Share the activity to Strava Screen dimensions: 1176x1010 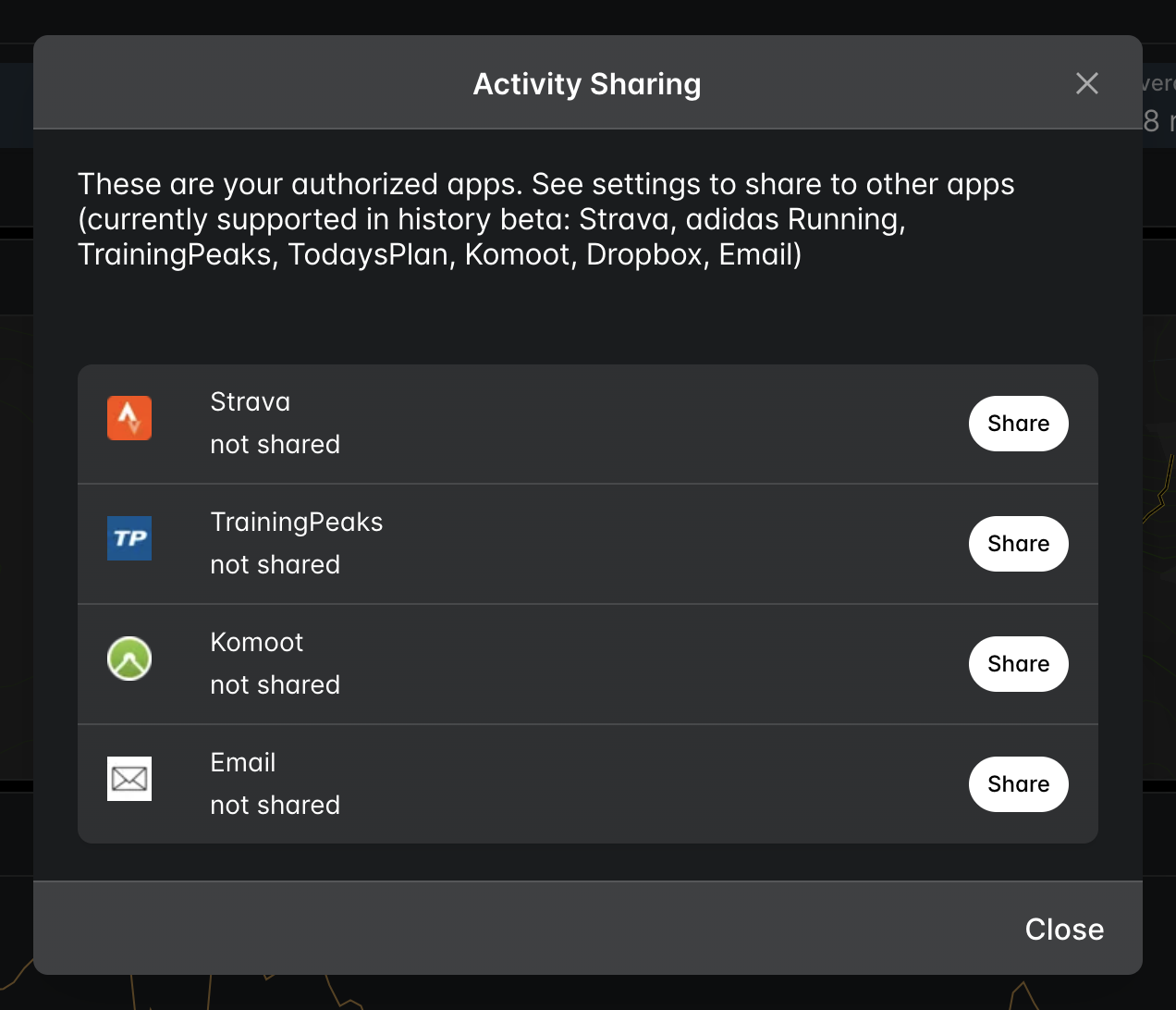coord(1019,424)
